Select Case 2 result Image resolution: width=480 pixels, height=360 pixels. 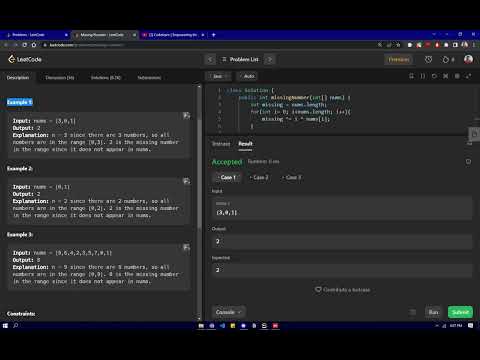pos(260,178)
